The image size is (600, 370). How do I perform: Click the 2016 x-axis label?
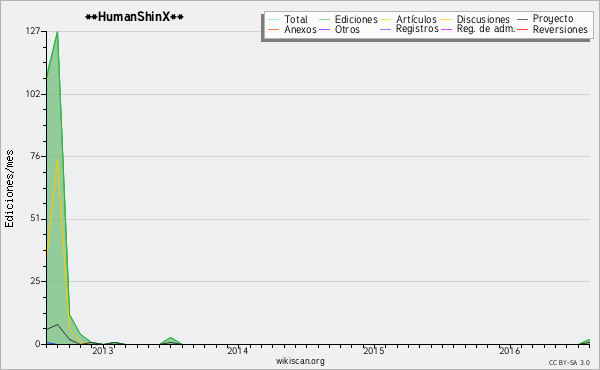click(509, 351)
